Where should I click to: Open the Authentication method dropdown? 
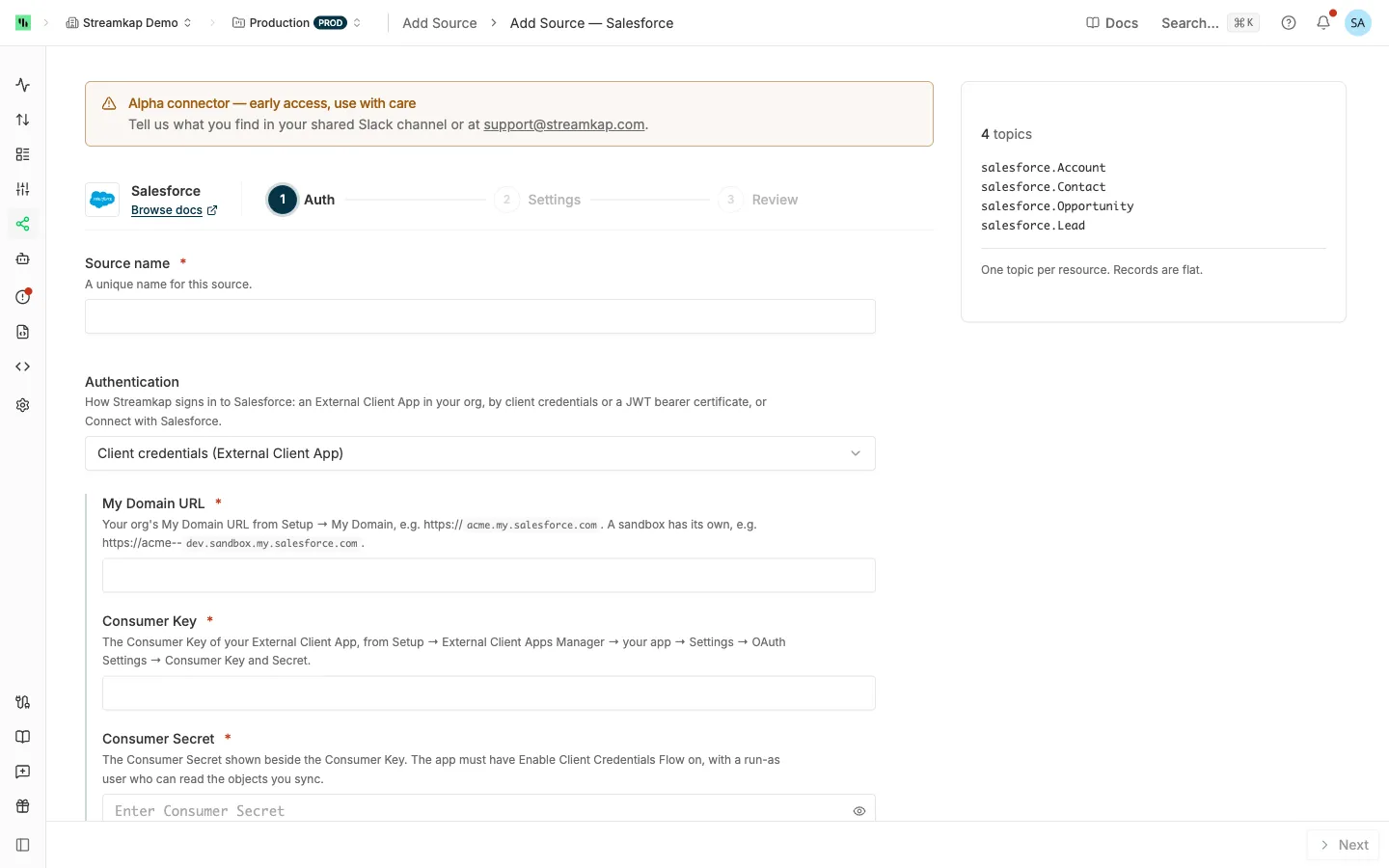pyautogui.click(x=480, y=453)
